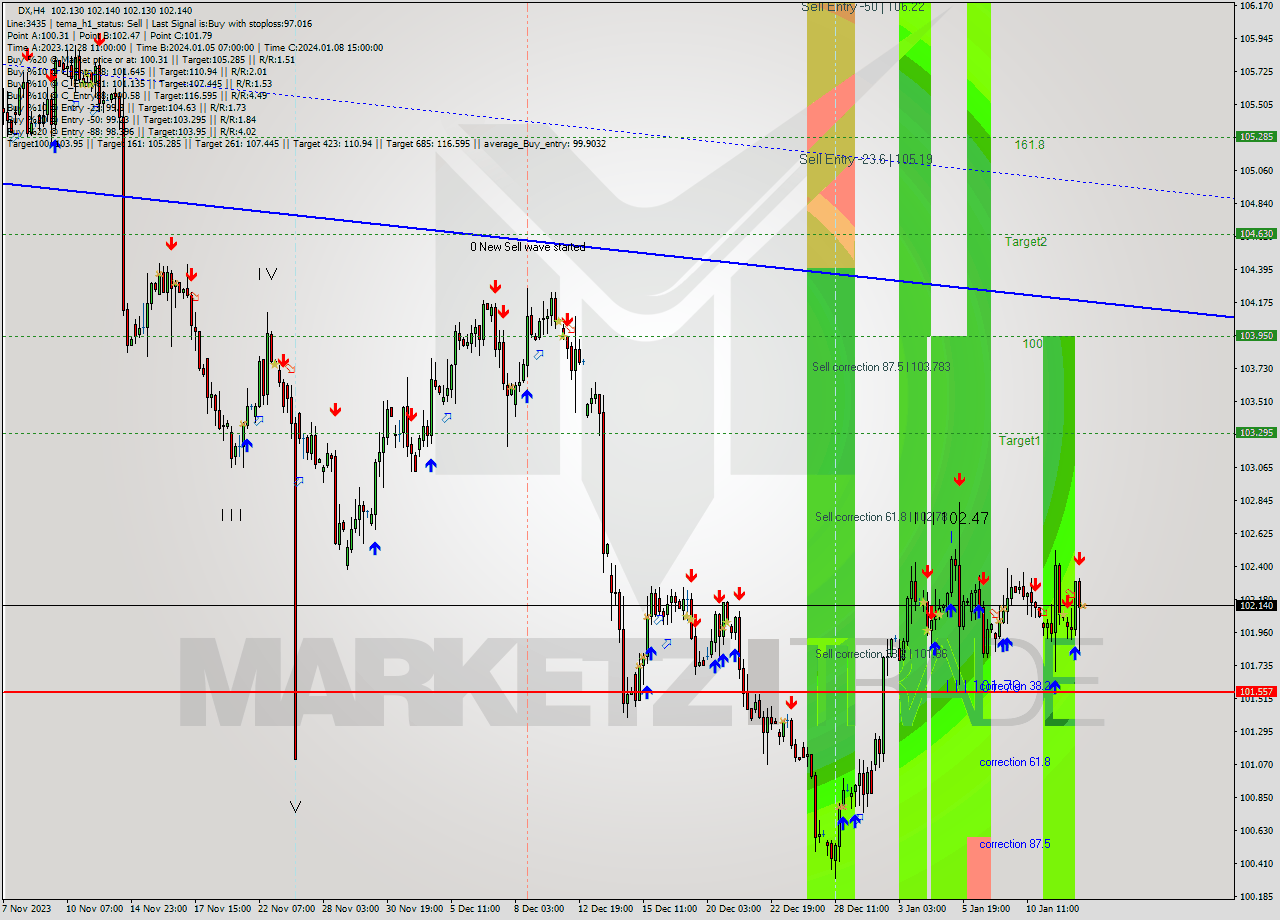Click the '22 Nov 07:00' time label
The image size is (1280, 920).
coord(287,909)
